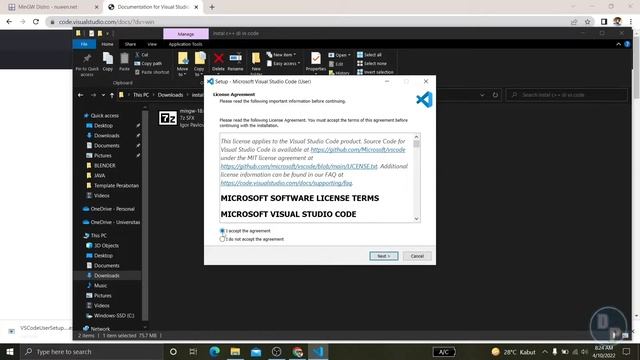Click Invert selection in Explorer ribbon
The height and width of the screenshot is (360, 640).
(x=376, y=72)
